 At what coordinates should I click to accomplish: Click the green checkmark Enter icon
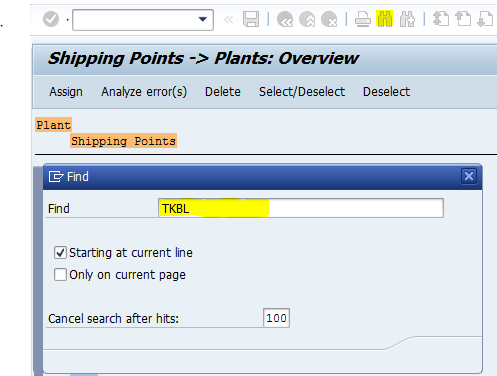(51, 19)
